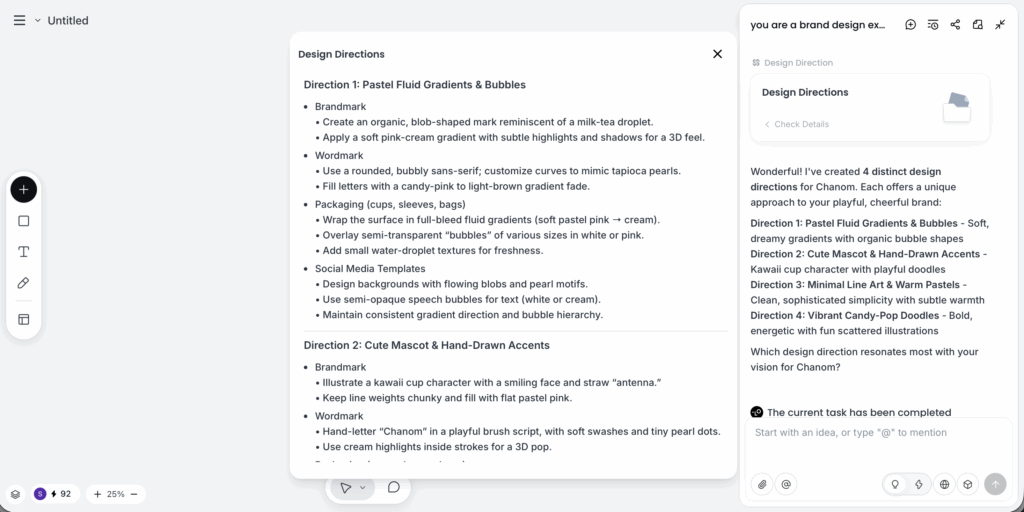Collapse the chat panel
The image size is (1024, 512).
tap(1000, 25)
